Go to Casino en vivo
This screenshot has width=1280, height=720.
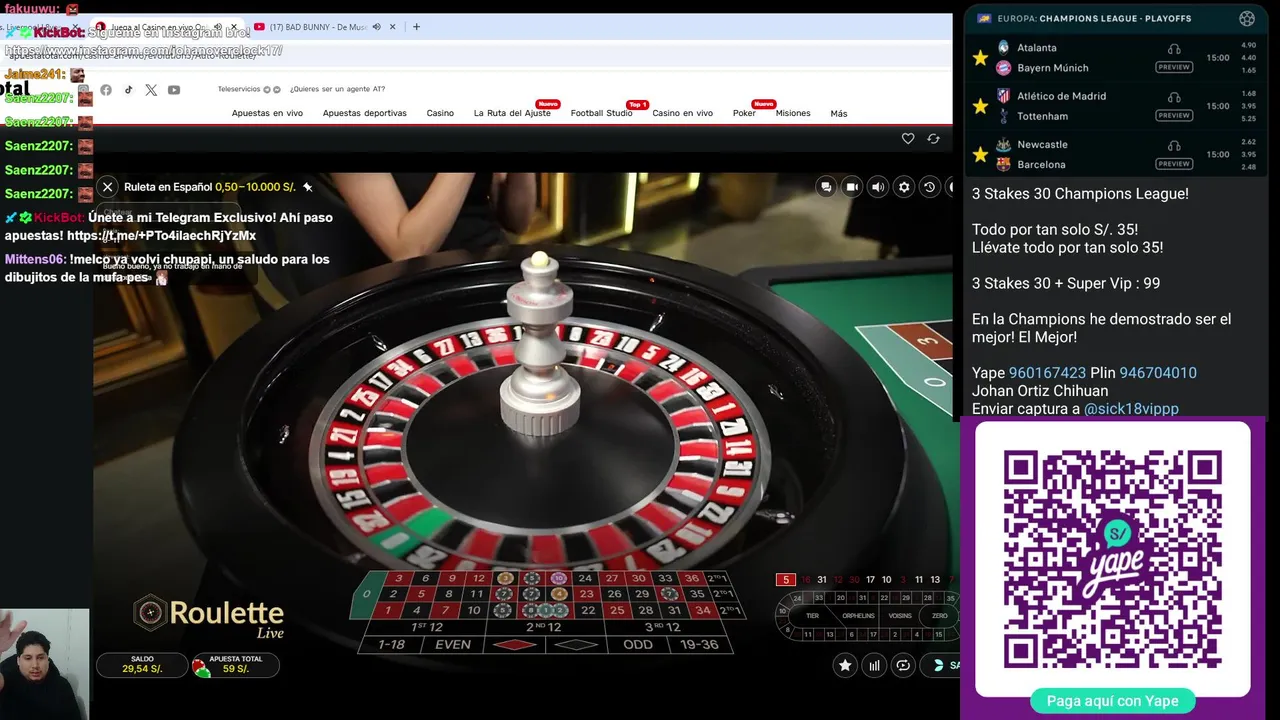[x=682, y=113]
